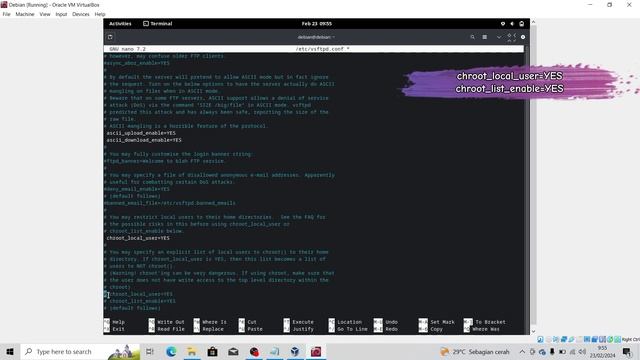The image size is (640, 360).
Task: Click the nano Write Out shortcut label
Action: point(171,322)
